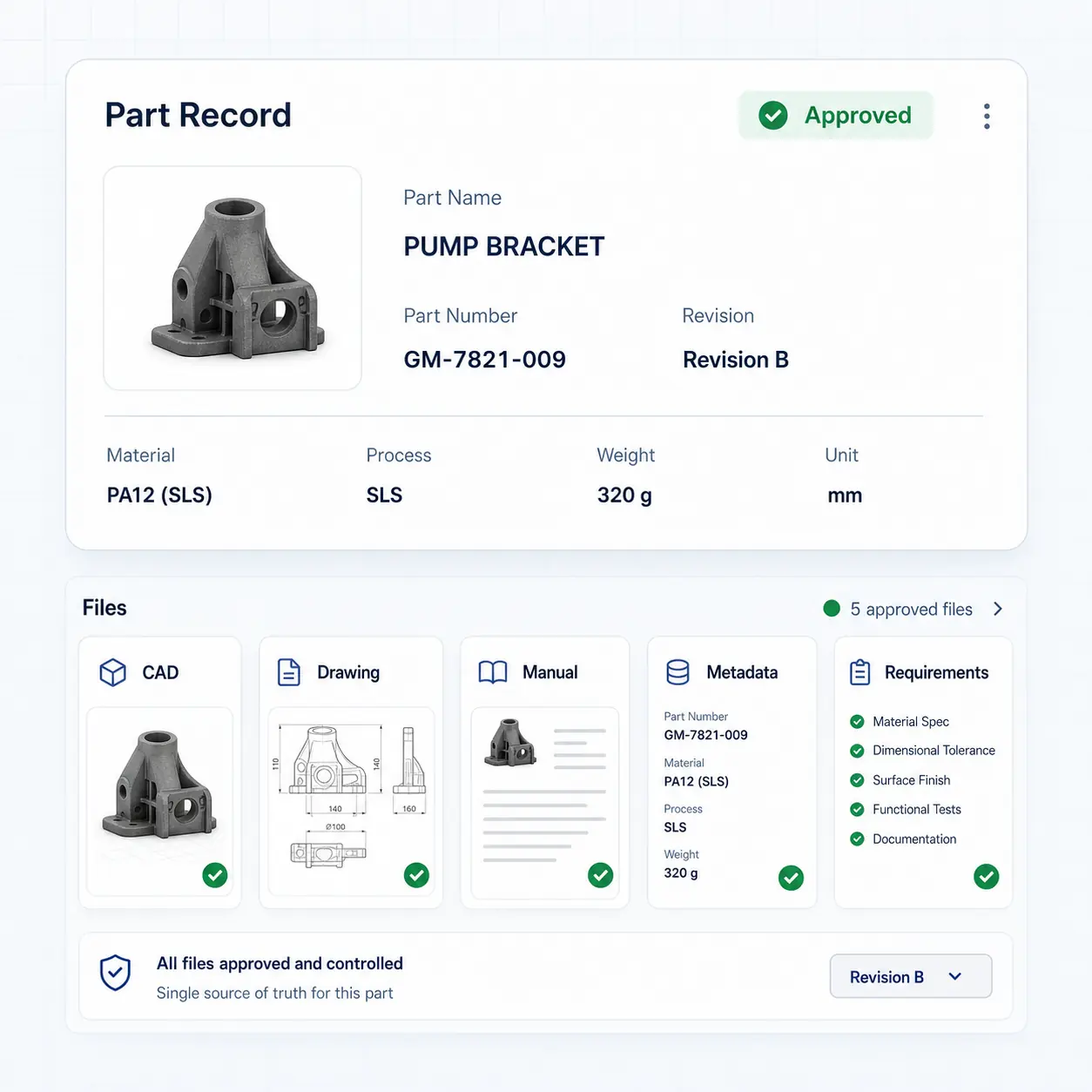
Task: Open the Revision B dropdown
Action: pos(911,976)
